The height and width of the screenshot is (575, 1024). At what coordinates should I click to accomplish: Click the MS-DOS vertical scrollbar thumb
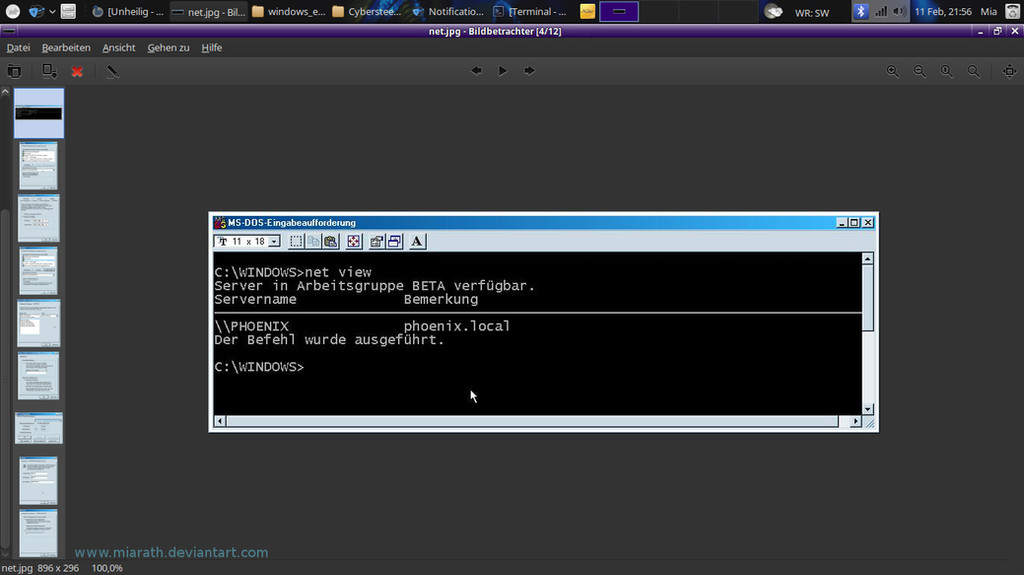coord(868,298)
